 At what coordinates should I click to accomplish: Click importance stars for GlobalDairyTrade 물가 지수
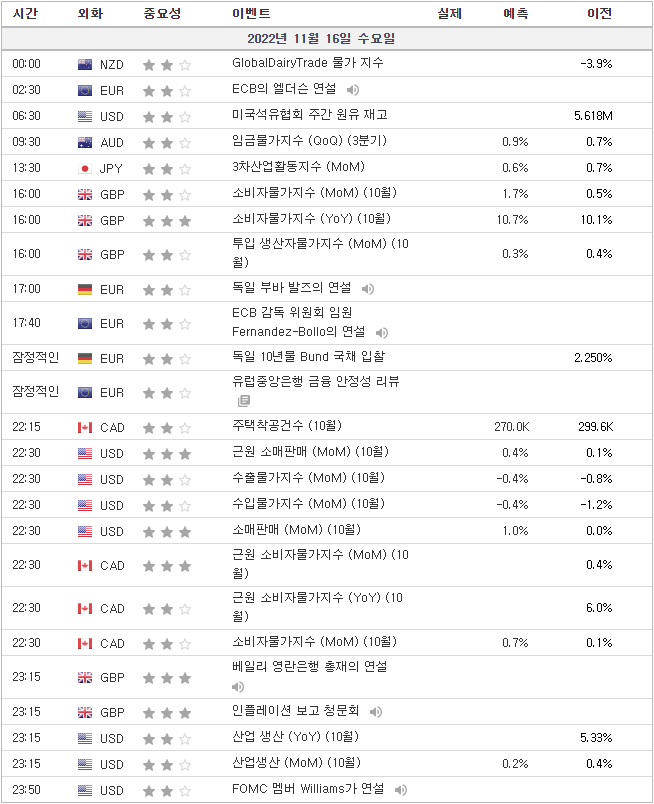167,65
